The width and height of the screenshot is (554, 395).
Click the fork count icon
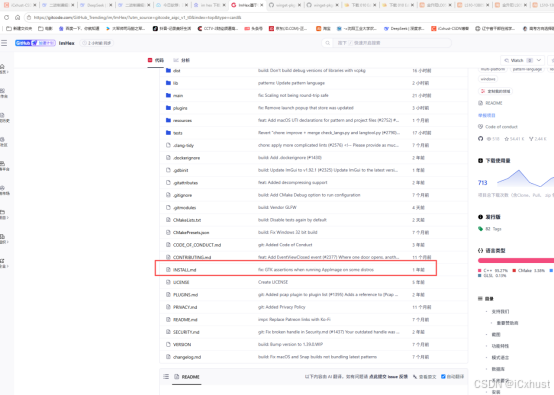click(x=531, y=139)
